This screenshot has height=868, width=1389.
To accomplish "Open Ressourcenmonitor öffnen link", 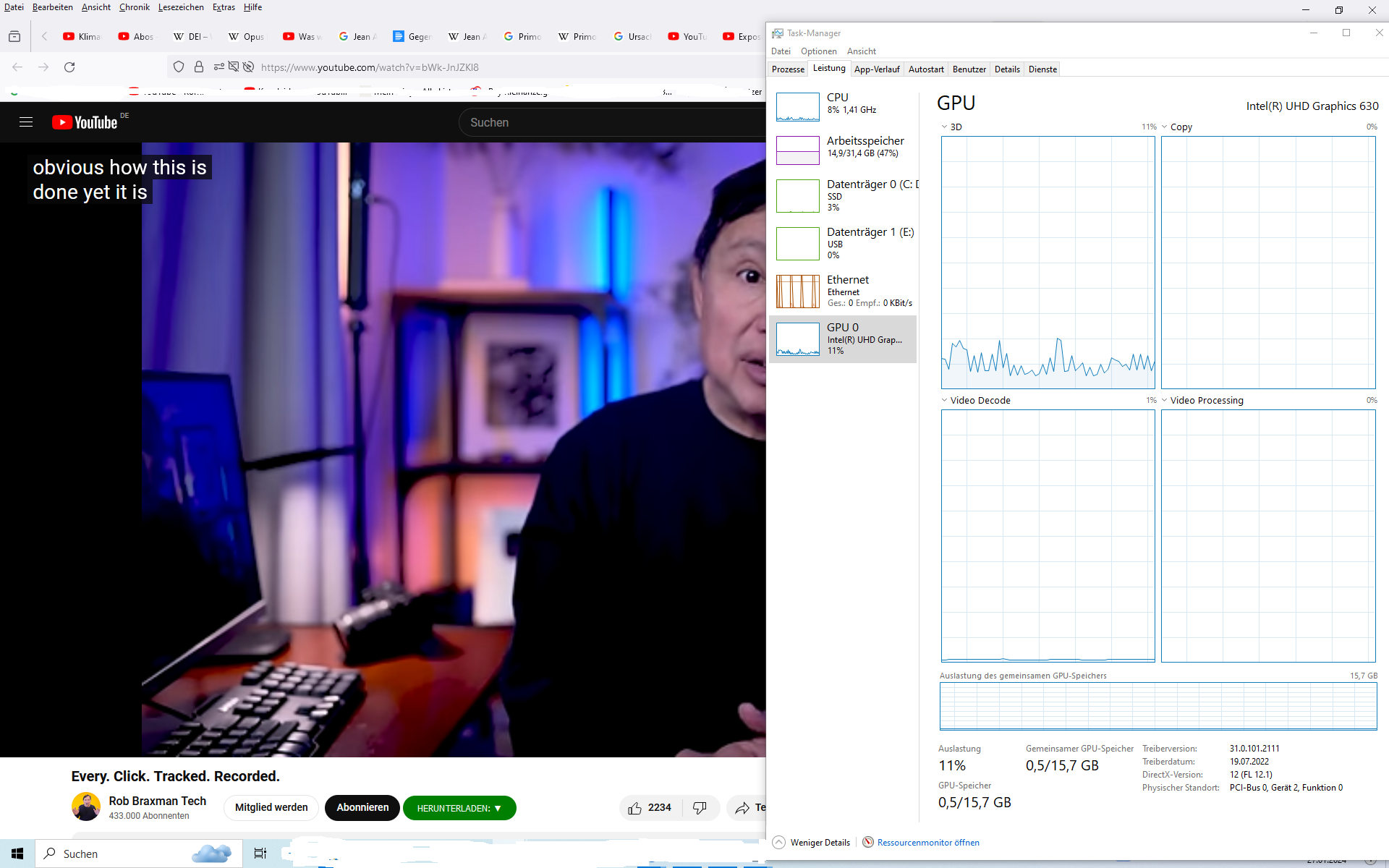I will tap(927, 842).
